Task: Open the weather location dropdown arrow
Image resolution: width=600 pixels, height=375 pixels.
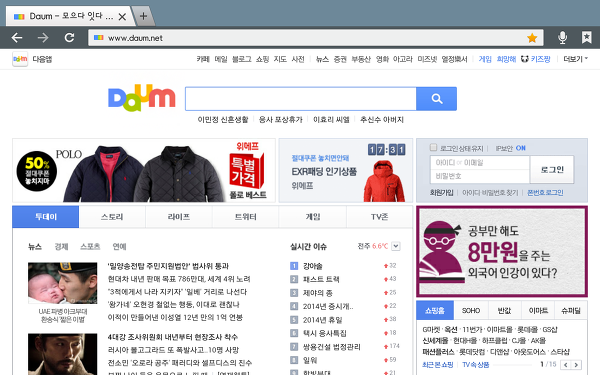Action: 396,246
